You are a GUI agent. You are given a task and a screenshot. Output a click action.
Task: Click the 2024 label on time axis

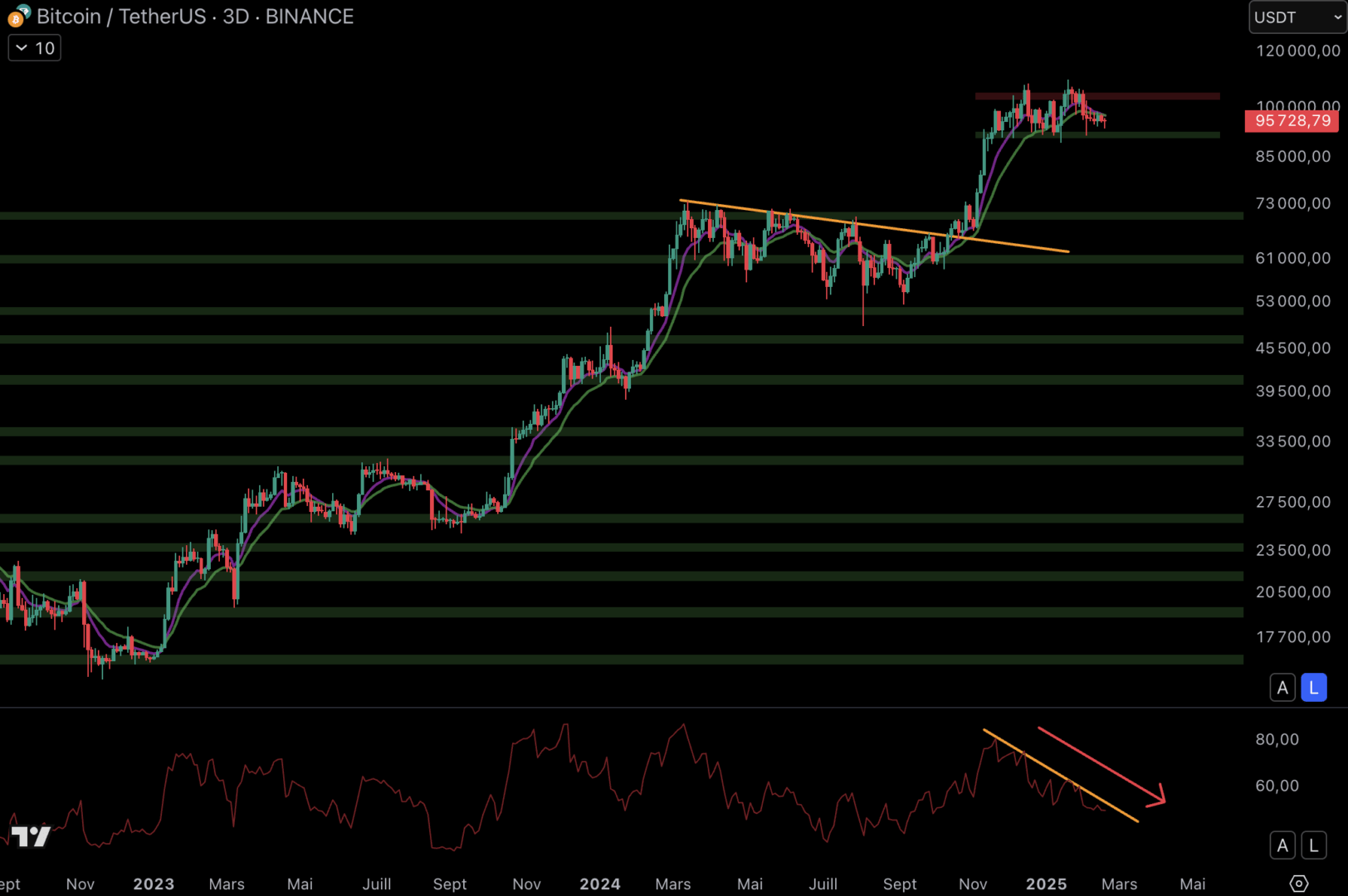click(600, 884)
